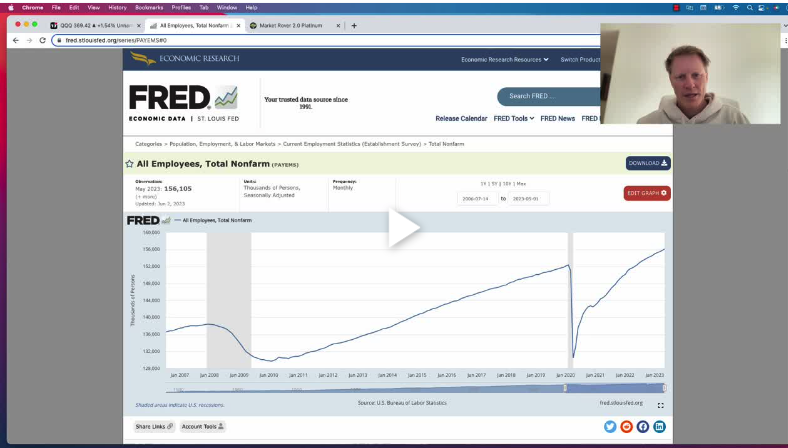Viewport: 788px width, 448px height.
Task: Play the video with the center play button
Action: [x=404, y=228]
